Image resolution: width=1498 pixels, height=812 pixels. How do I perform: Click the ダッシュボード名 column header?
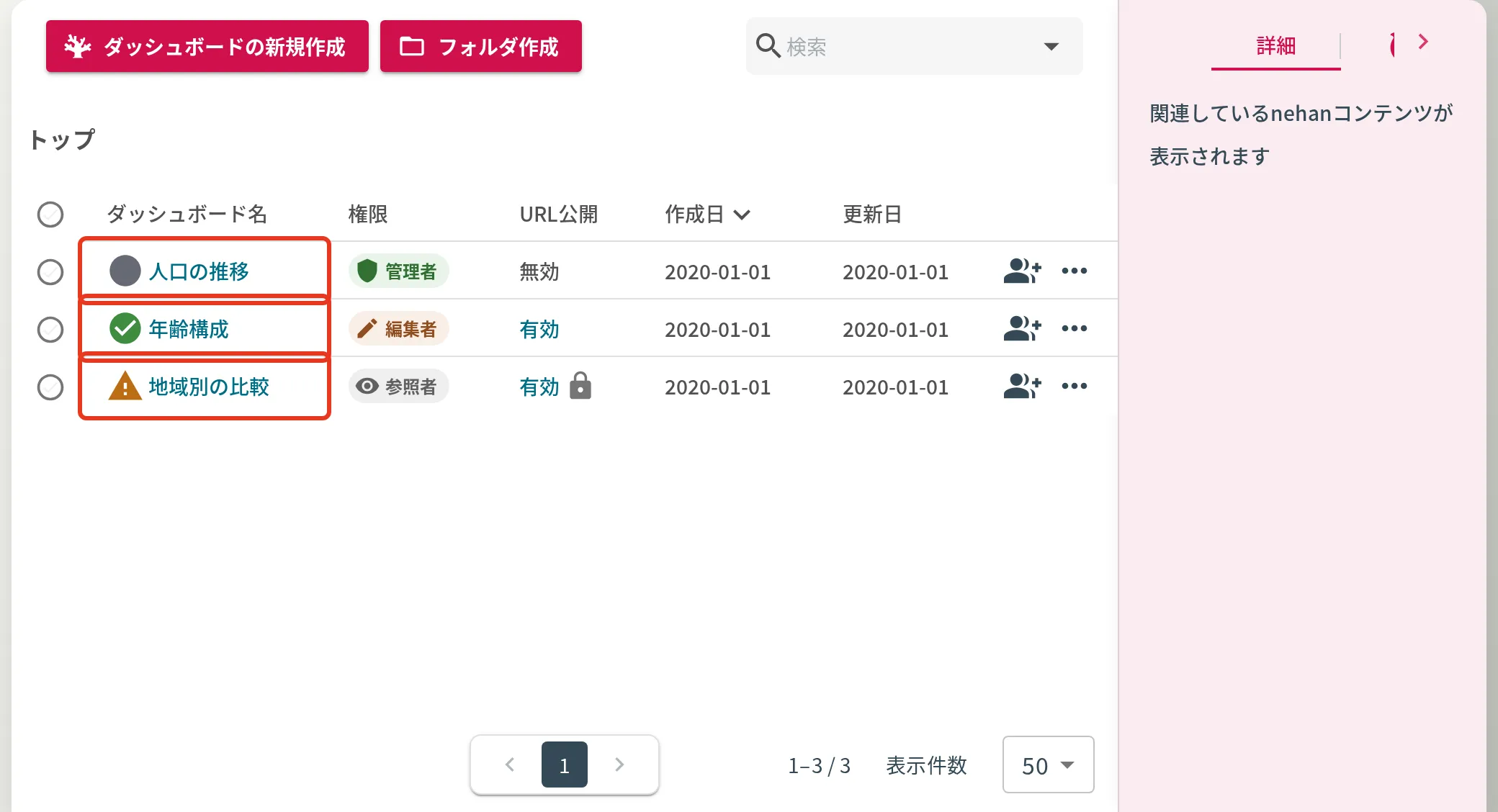[x=187, y=215]
